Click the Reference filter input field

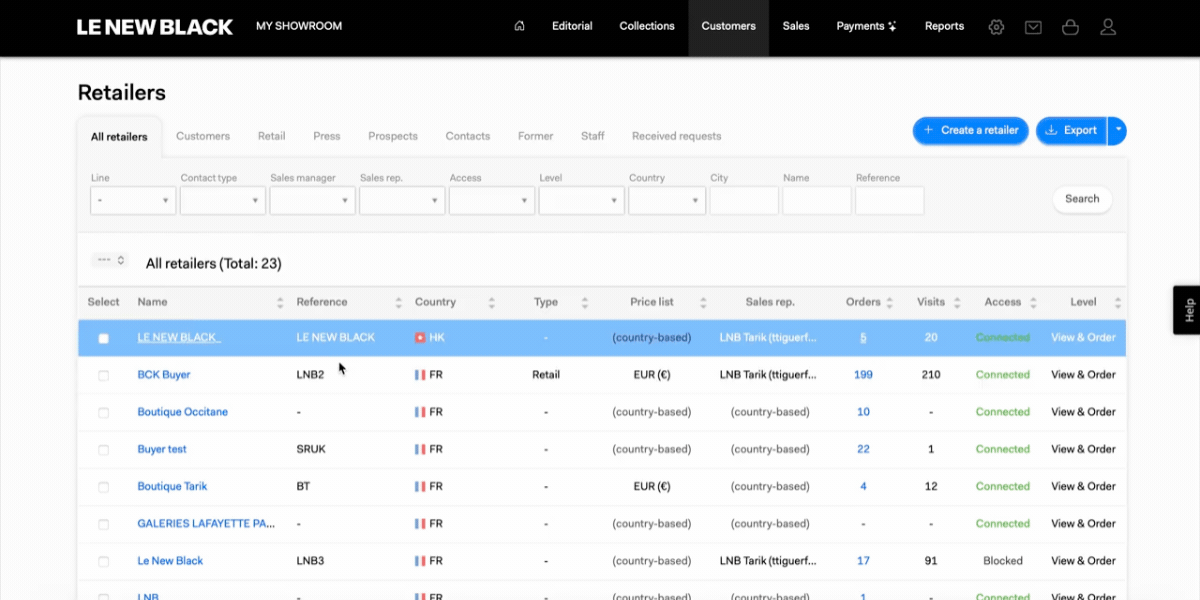pyautogui.click(x=890, y=200)
